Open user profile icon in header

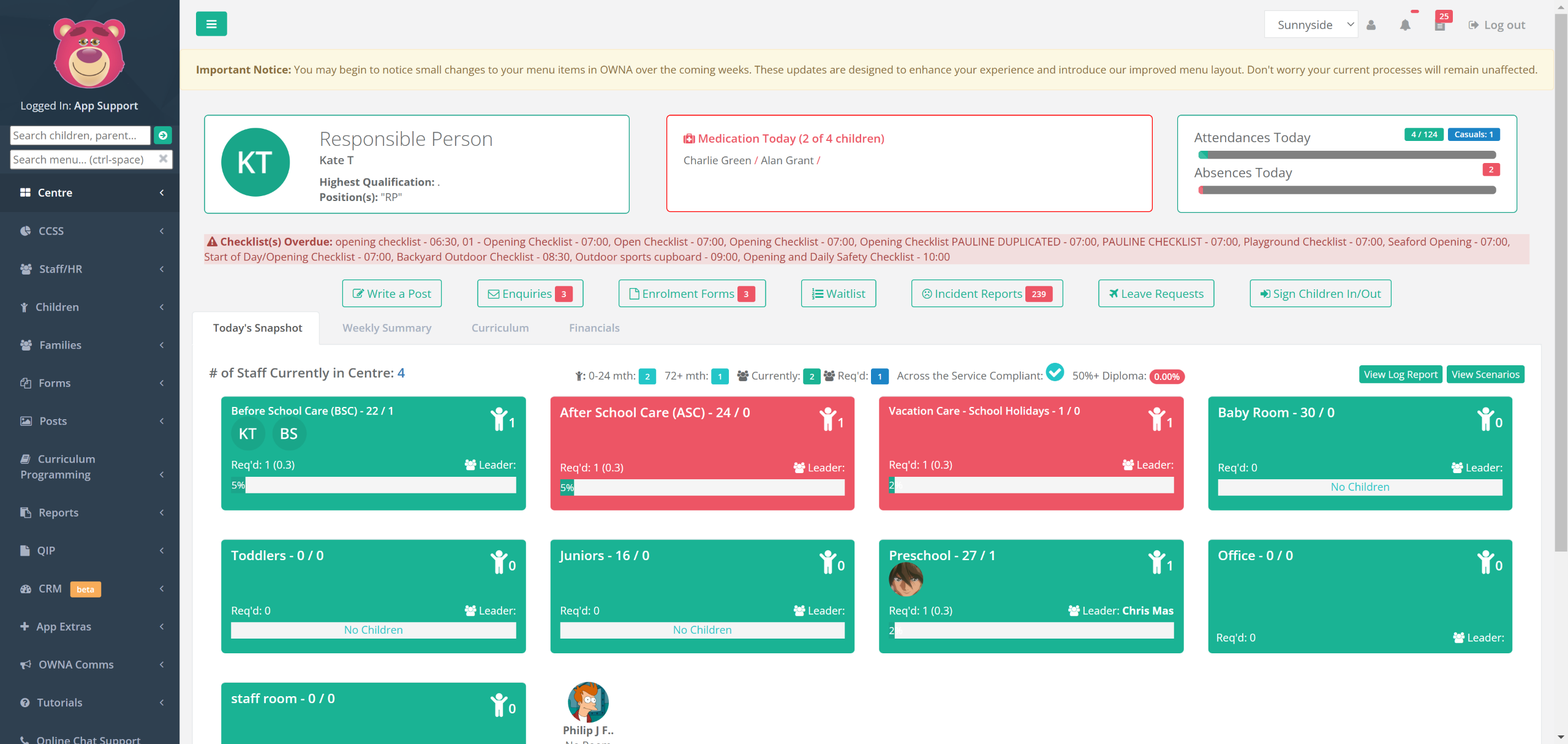click(x=1371, y=25)
